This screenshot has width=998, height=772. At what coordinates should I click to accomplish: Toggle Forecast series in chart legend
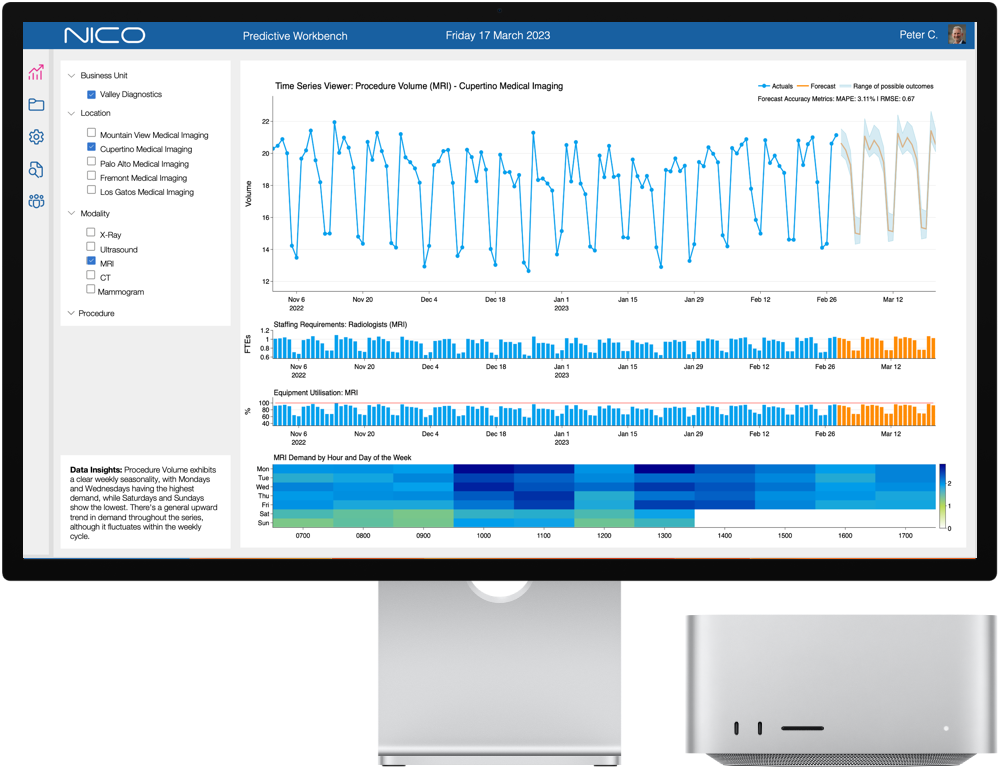point(818,87)
